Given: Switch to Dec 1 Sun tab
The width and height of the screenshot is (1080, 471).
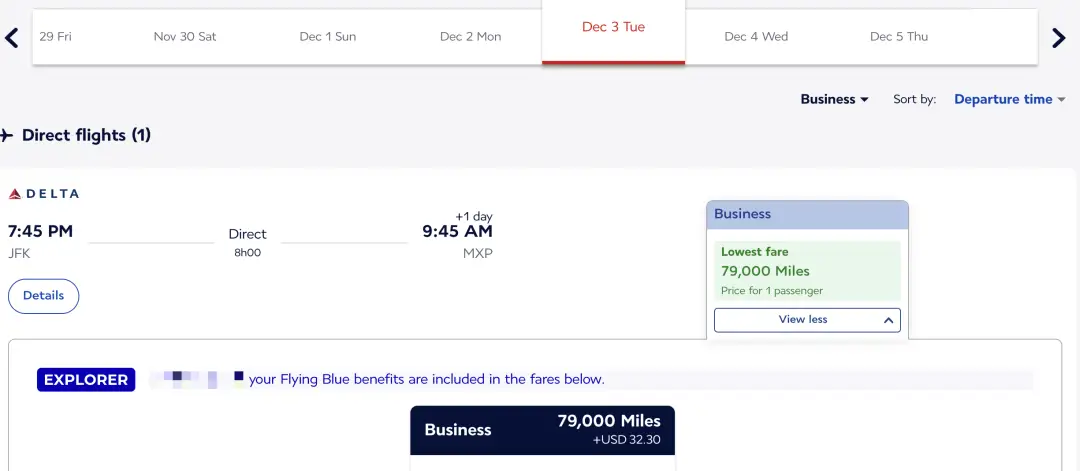Looking at the screenshot, I should tap(328, 37).
